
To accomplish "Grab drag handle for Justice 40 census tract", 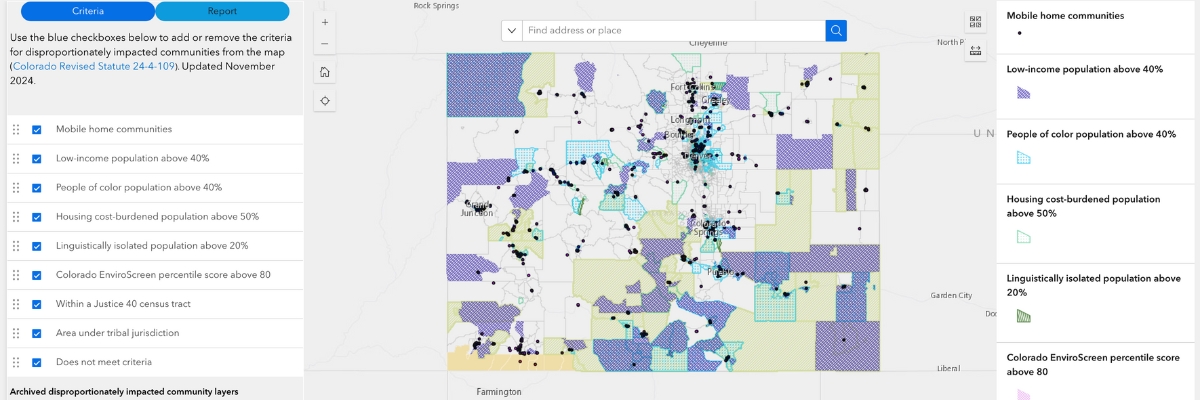I will click(16, 304).
